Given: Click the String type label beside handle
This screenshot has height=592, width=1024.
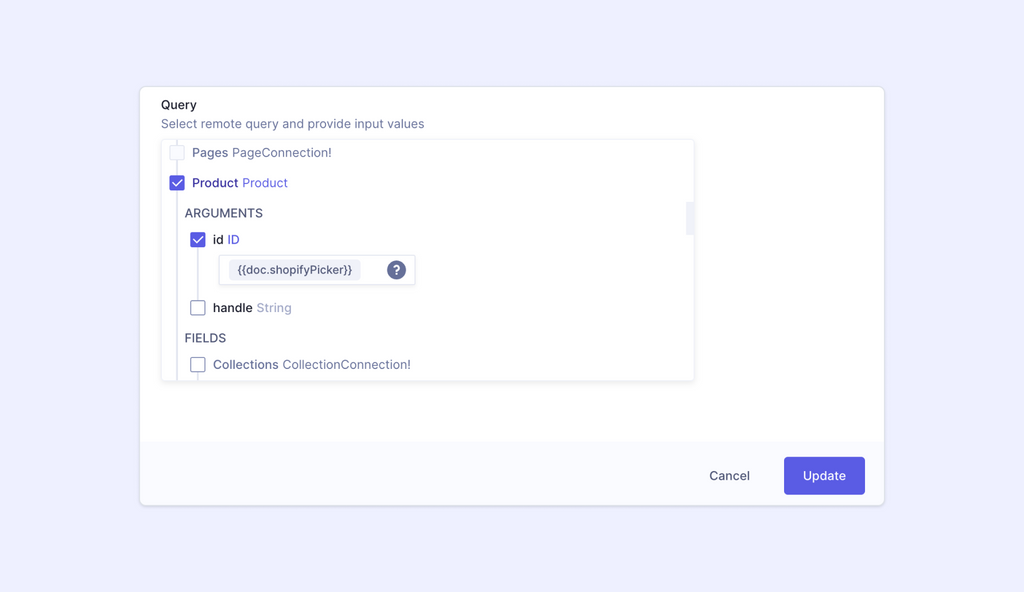Looking at the screenshot, I should click(274, 308).
